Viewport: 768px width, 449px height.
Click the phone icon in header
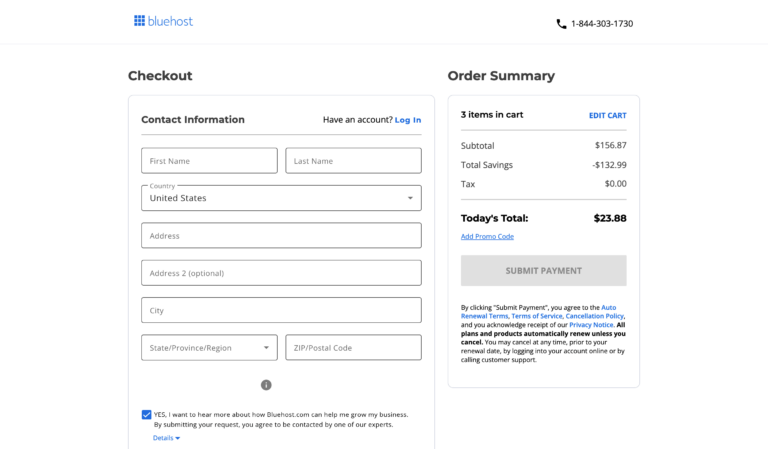point(561,24)
